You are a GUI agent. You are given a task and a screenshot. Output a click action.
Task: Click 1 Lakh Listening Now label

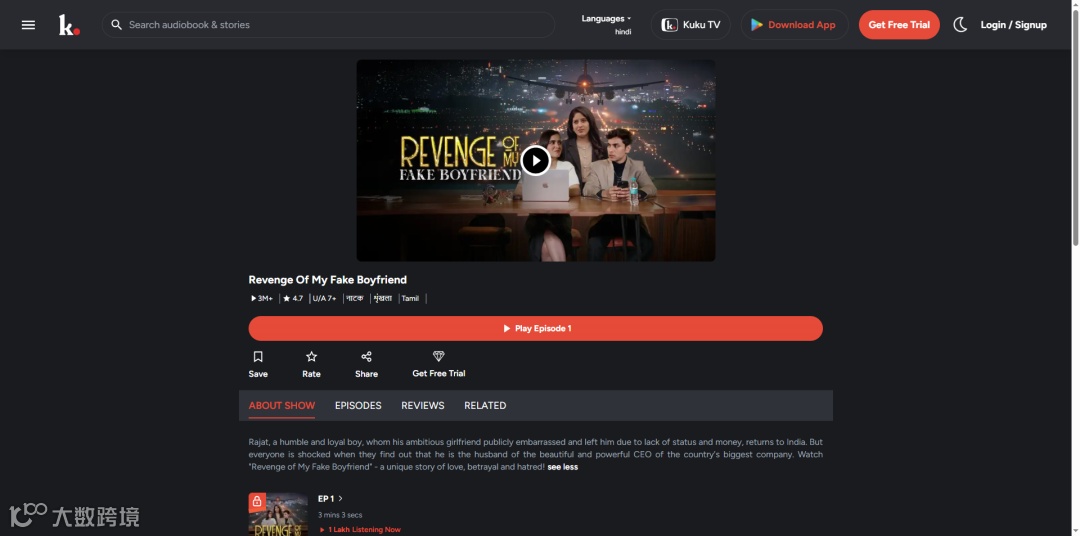[360, 530]
